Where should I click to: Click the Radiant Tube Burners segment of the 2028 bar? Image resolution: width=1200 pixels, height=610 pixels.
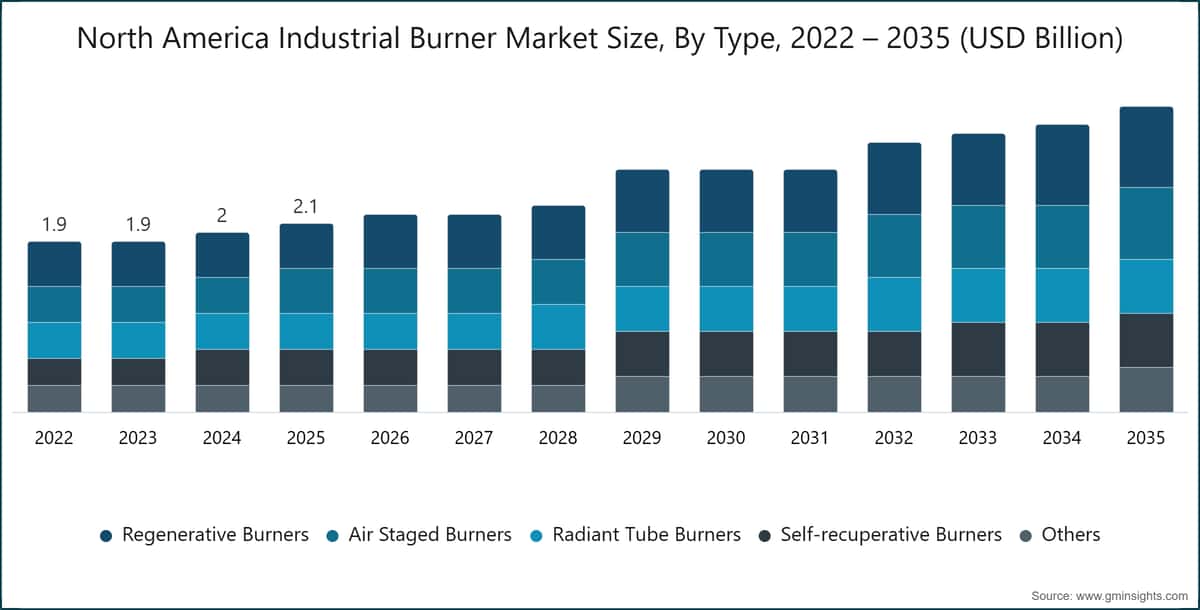pos(558,327)
